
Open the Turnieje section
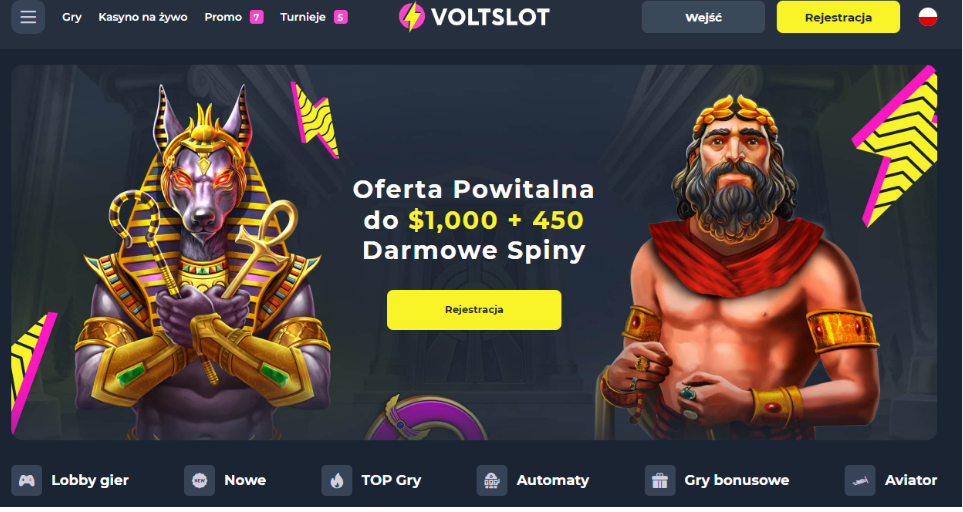point(303,17)
